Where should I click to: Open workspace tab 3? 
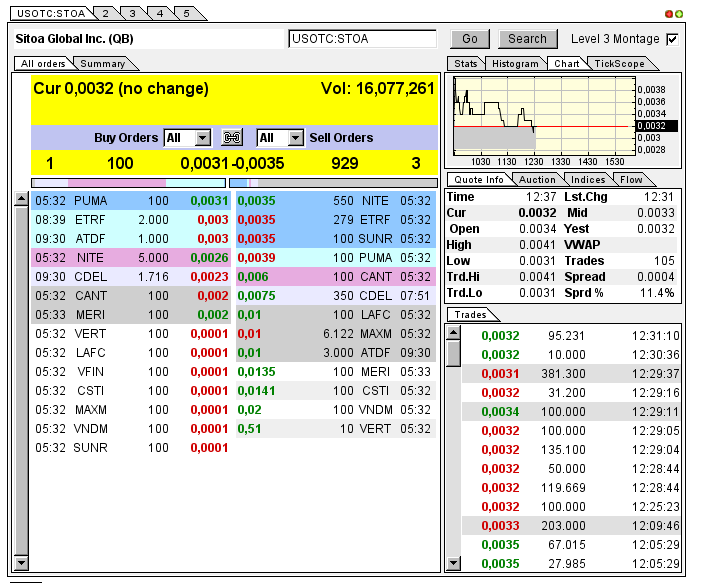pos(132,13)
